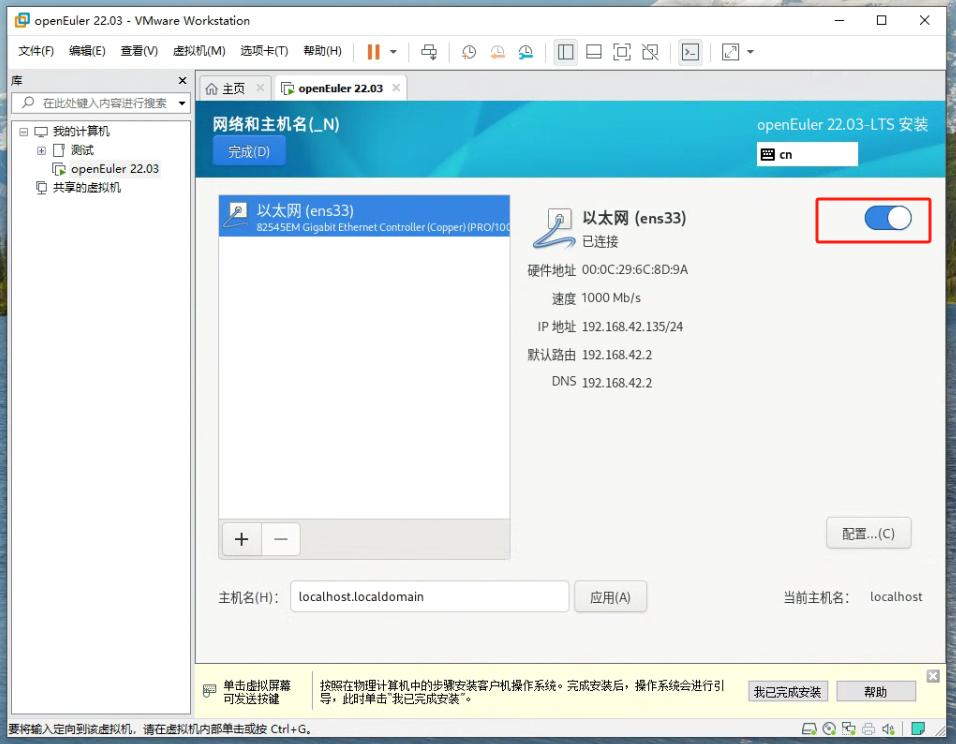Image resolution: width=956 pixels, height=744 pixels.
Task: Open the power options dropdown beside pause
Action: tap(393, 52)
